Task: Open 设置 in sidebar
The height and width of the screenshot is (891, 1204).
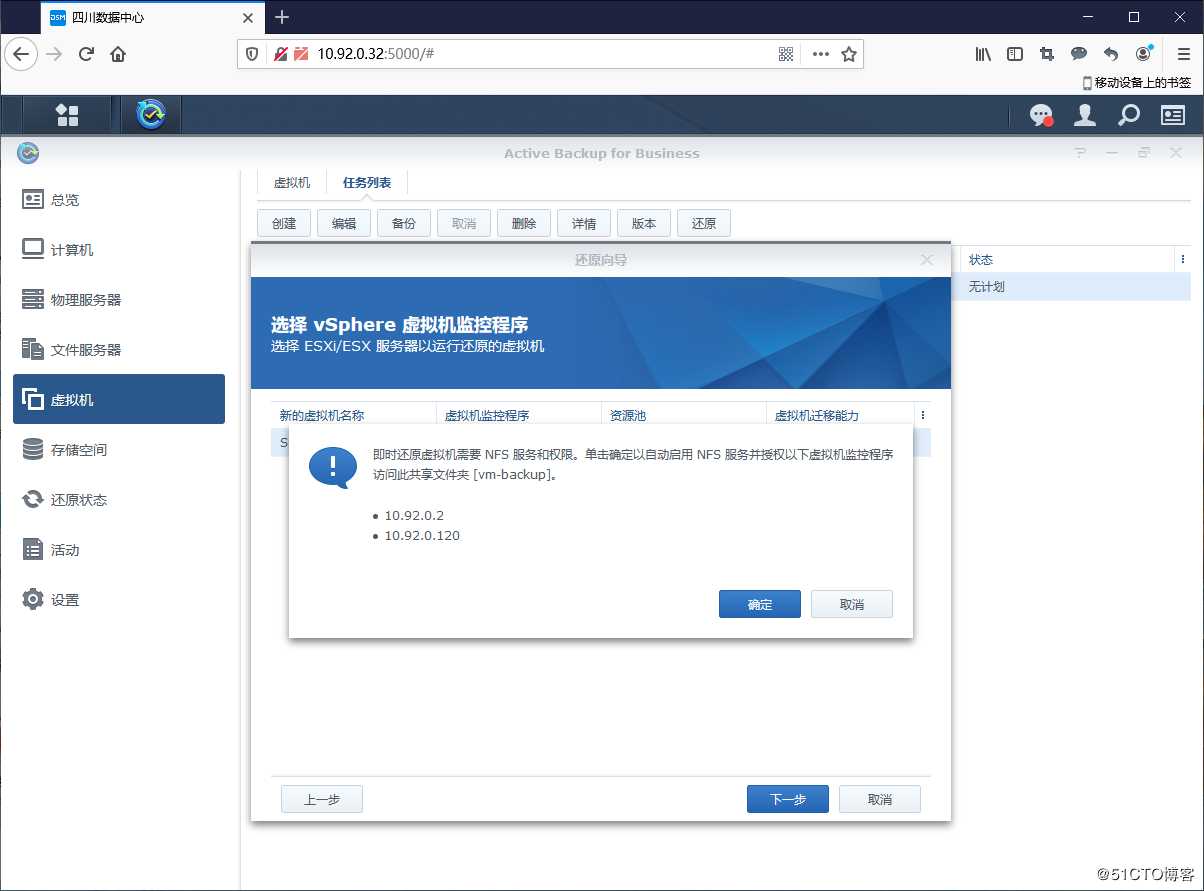Action: point(119,599)
